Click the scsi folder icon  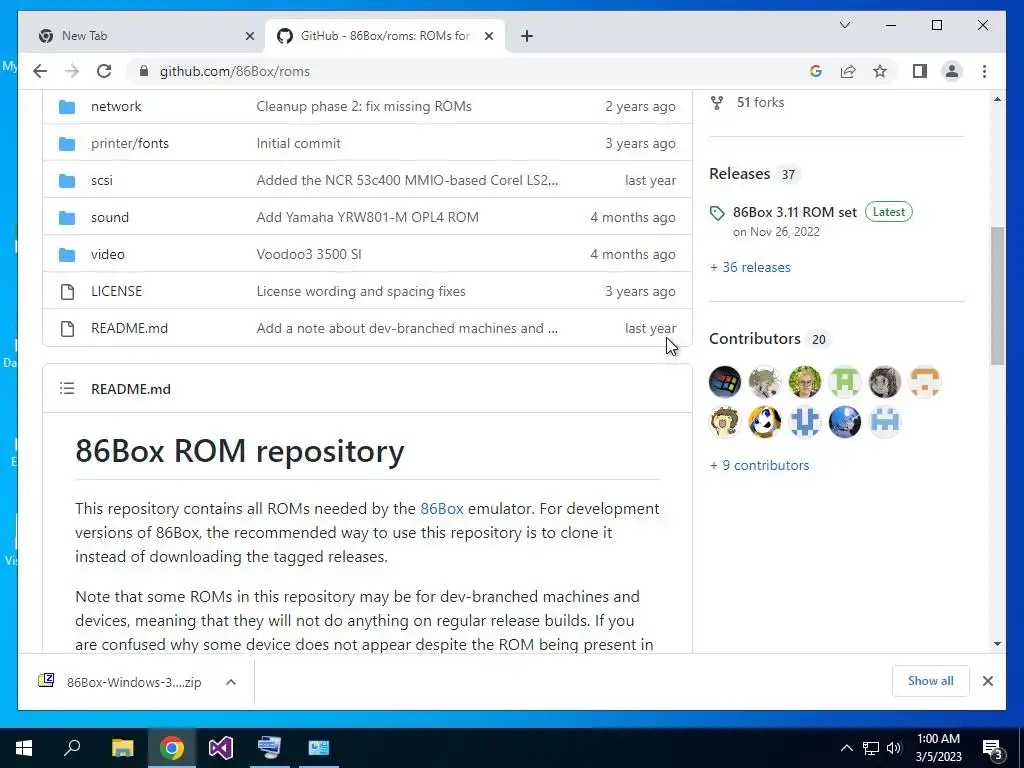(67, 180)
